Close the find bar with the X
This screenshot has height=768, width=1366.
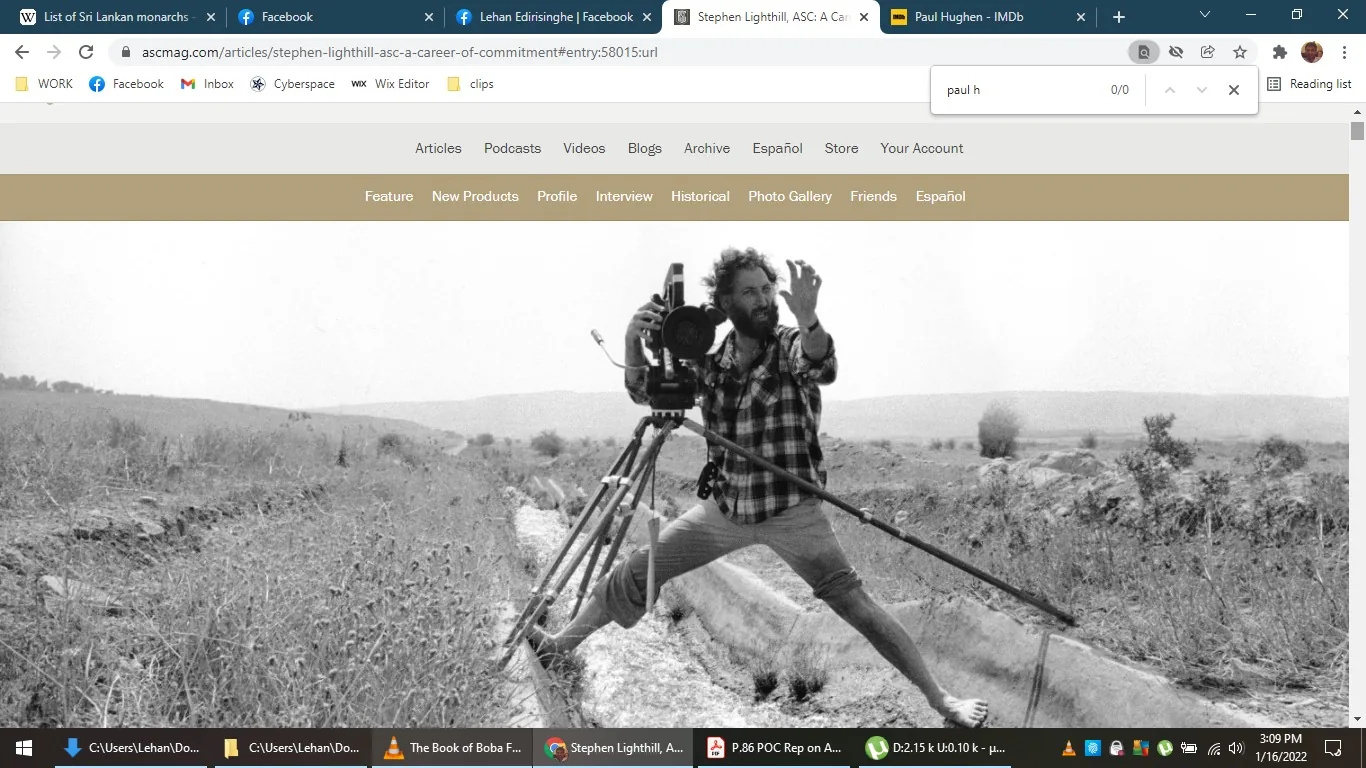[1233, 89]
